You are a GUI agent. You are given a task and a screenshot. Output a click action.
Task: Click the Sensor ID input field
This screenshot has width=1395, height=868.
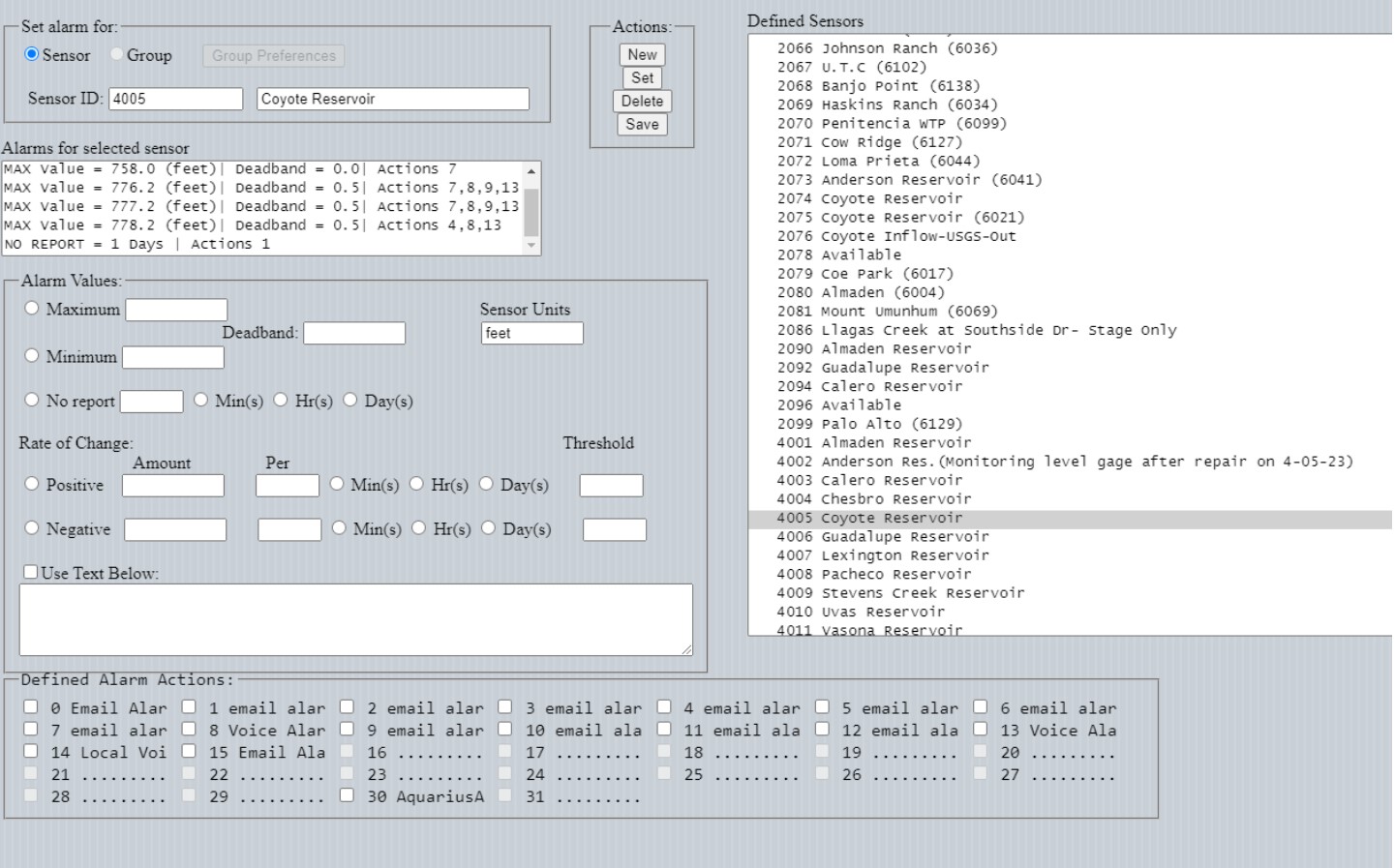(x=175, y=99)
